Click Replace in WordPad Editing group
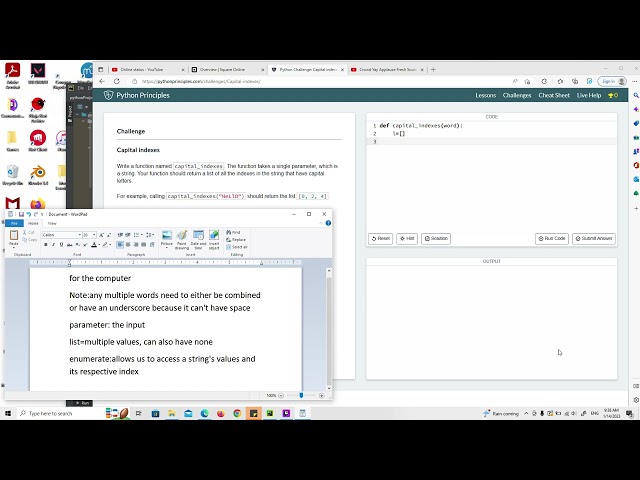This screenshot has width=640, height=480. (x=236, y=240)
